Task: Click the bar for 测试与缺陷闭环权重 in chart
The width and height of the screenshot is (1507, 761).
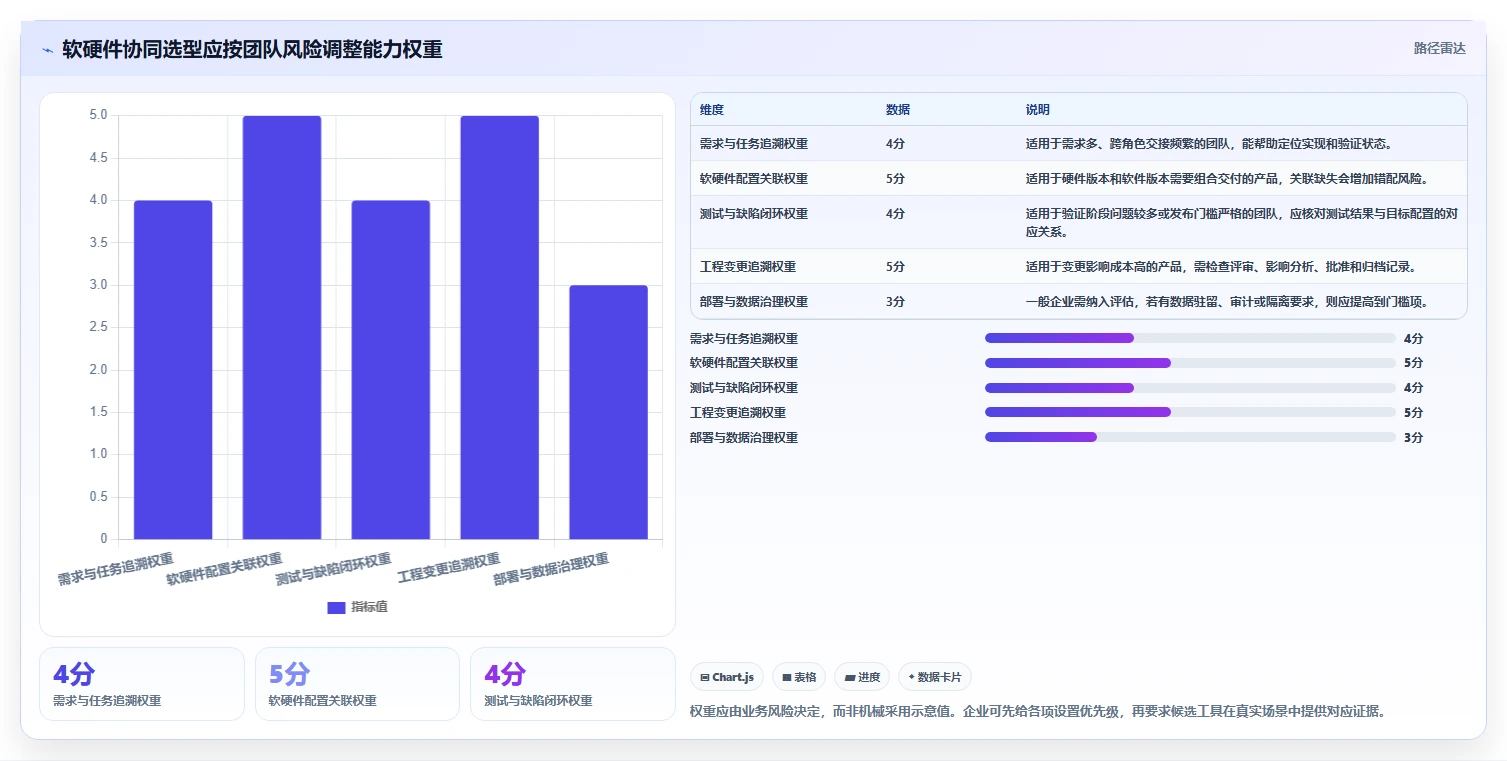Action: [x=391, y=370]
